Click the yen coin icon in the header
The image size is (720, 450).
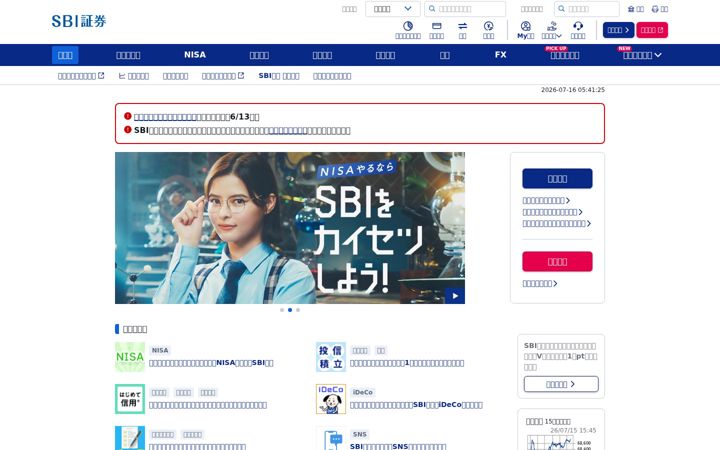489,26
